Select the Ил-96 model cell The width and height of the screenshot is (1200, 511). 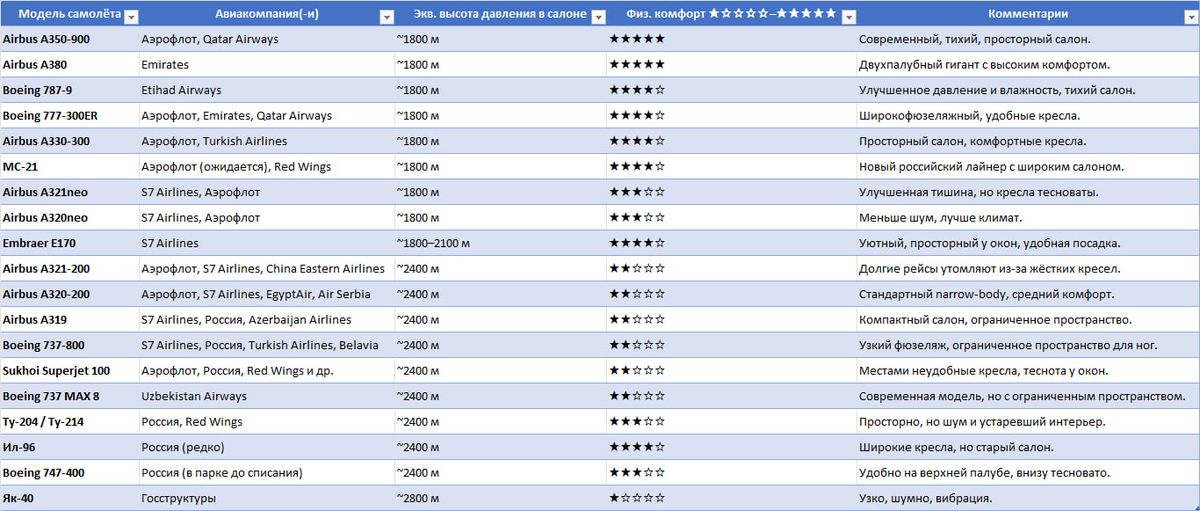tap(69, 447)
